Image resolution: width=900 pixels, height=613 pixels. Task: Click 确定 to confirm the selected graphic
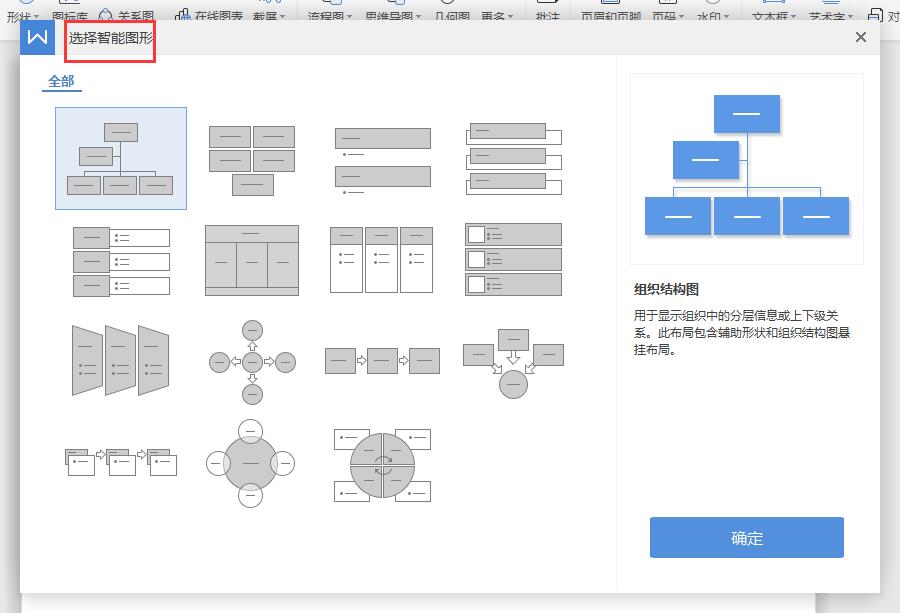[x=746, y=537]
